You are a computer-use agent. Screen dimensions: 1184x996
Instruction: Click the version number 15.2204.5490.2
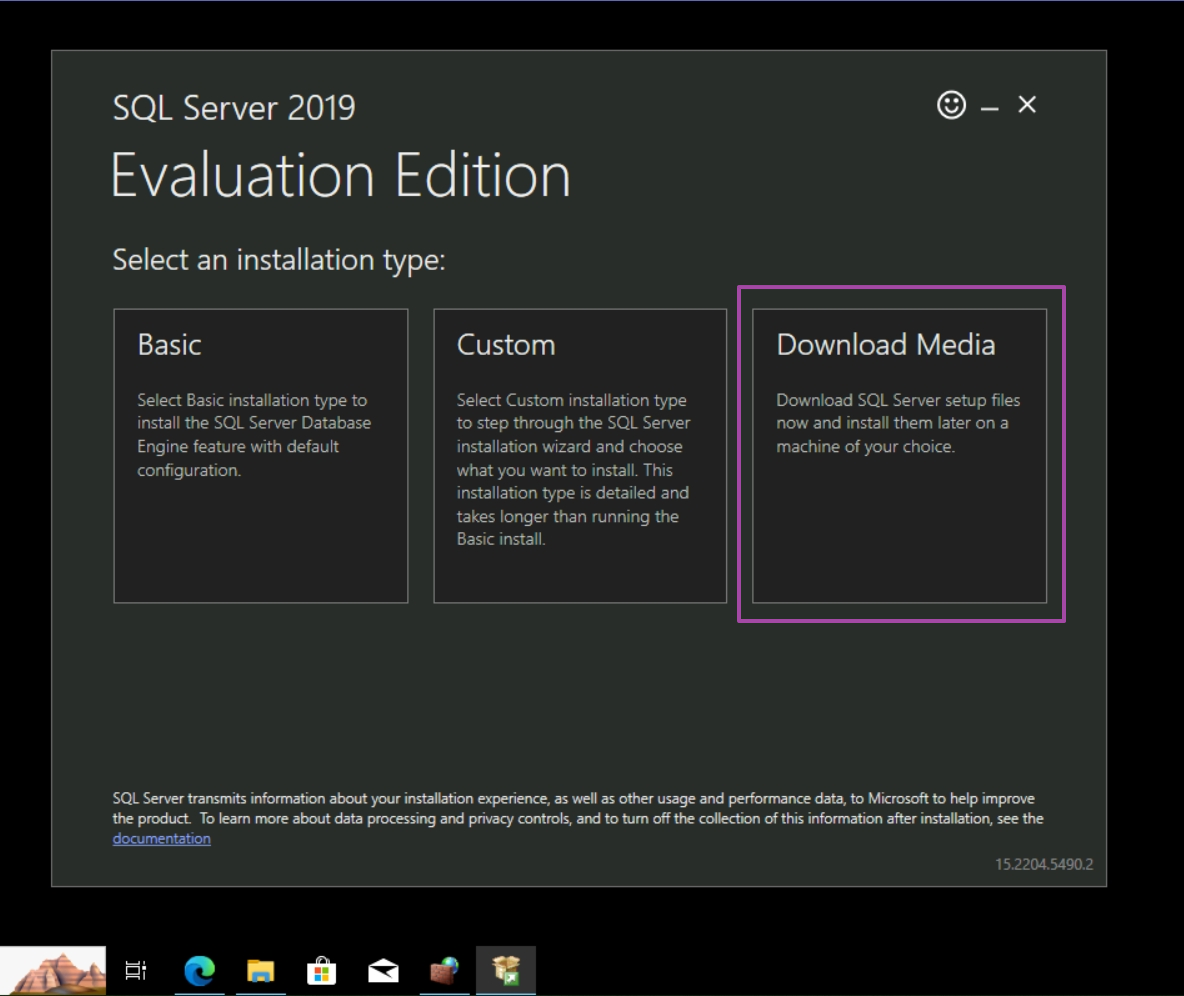[x=1044, y=864]
